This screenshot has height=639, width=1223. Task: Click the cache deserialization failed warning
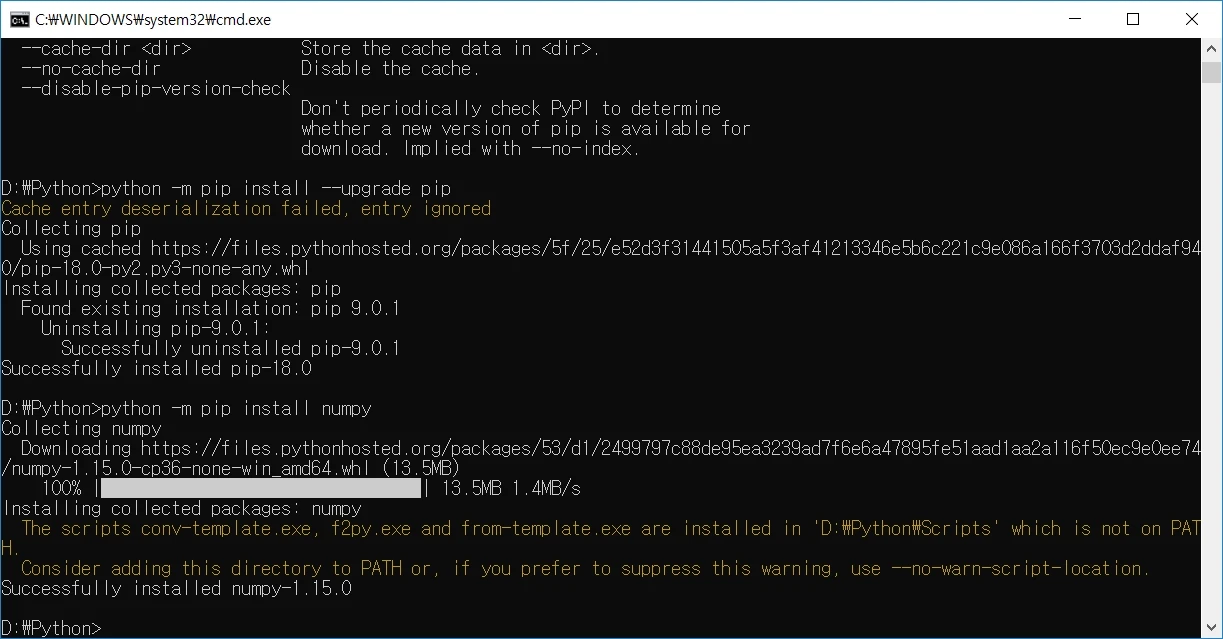[x=246, y=208]
